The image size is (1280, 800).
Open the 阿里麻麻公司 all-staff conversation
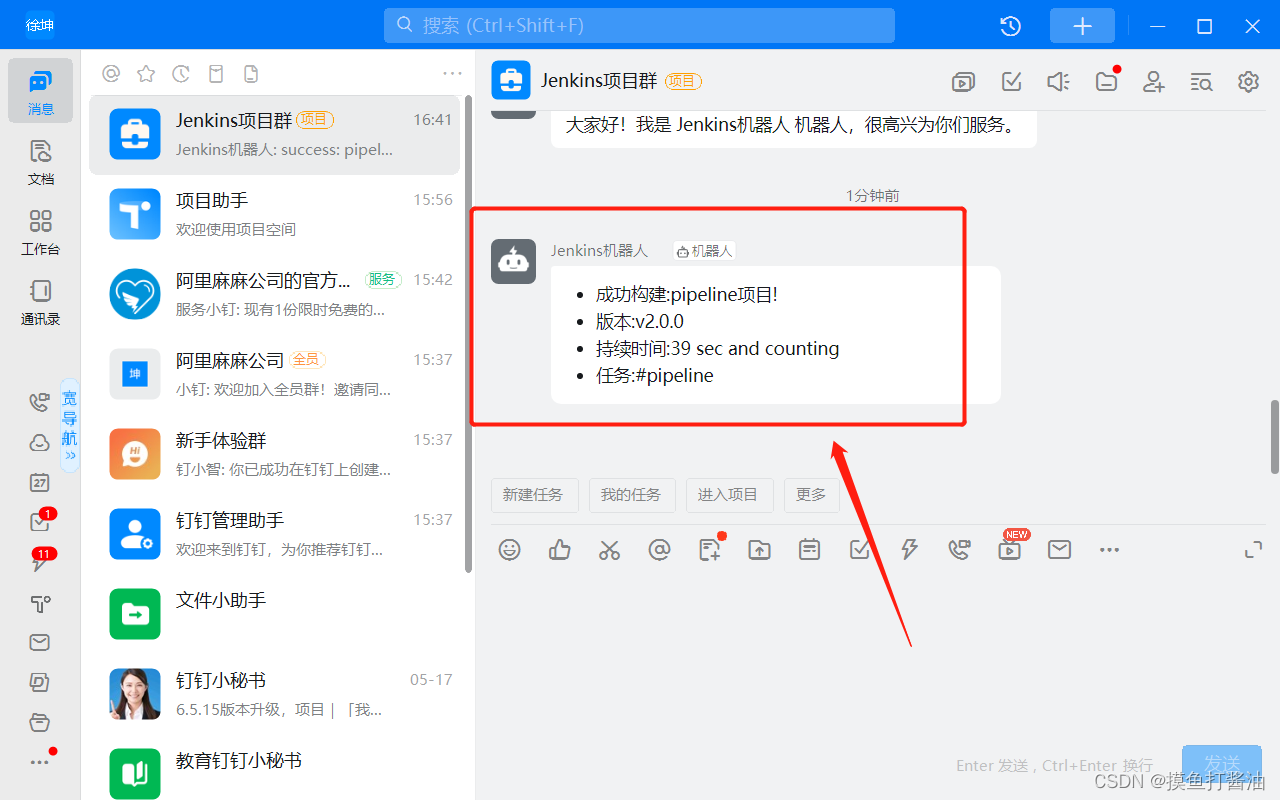pos(274,375)
